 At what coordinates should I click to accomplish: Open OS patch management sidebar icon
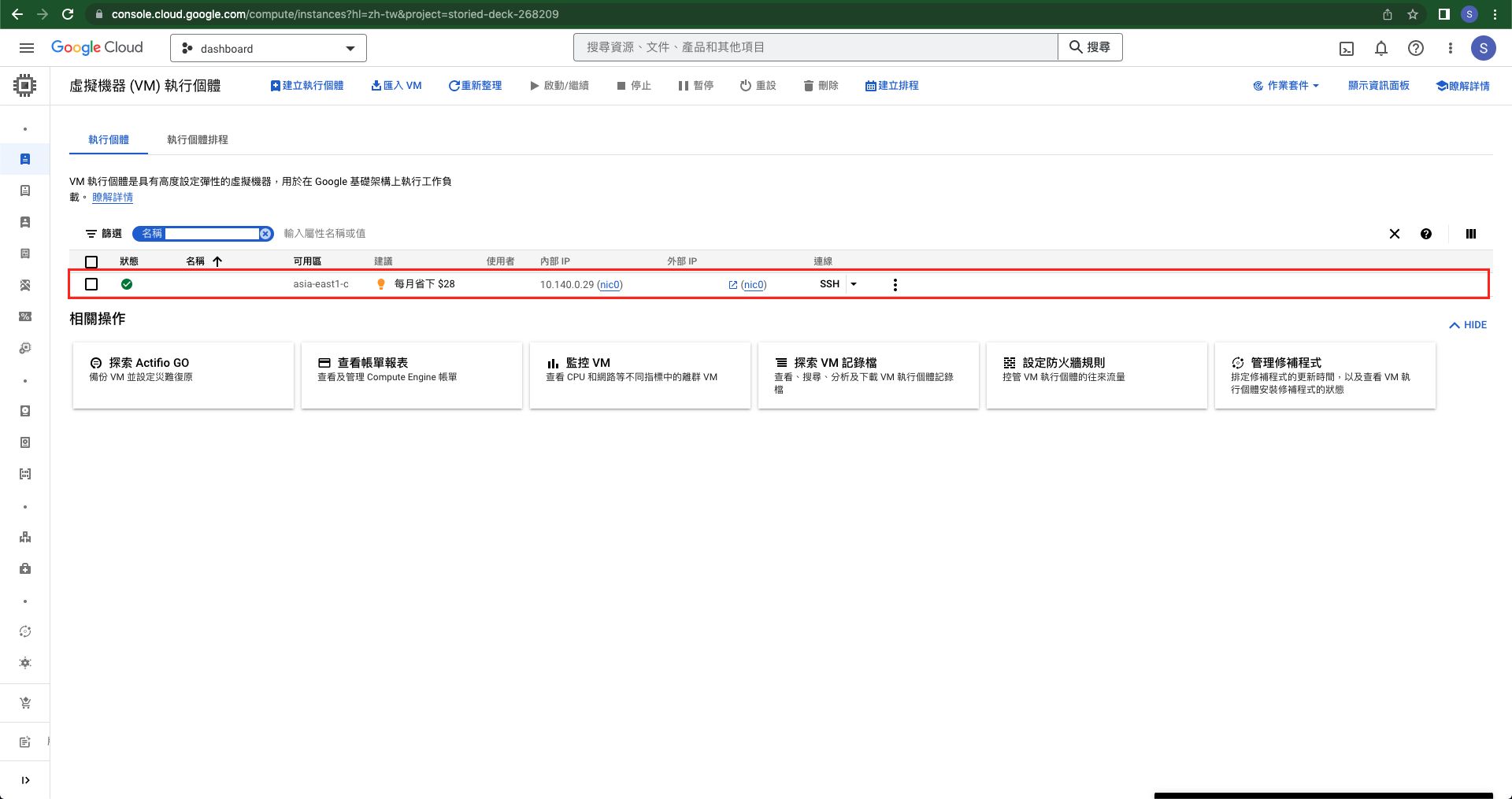pyautogui.click(x=25, y=631)
